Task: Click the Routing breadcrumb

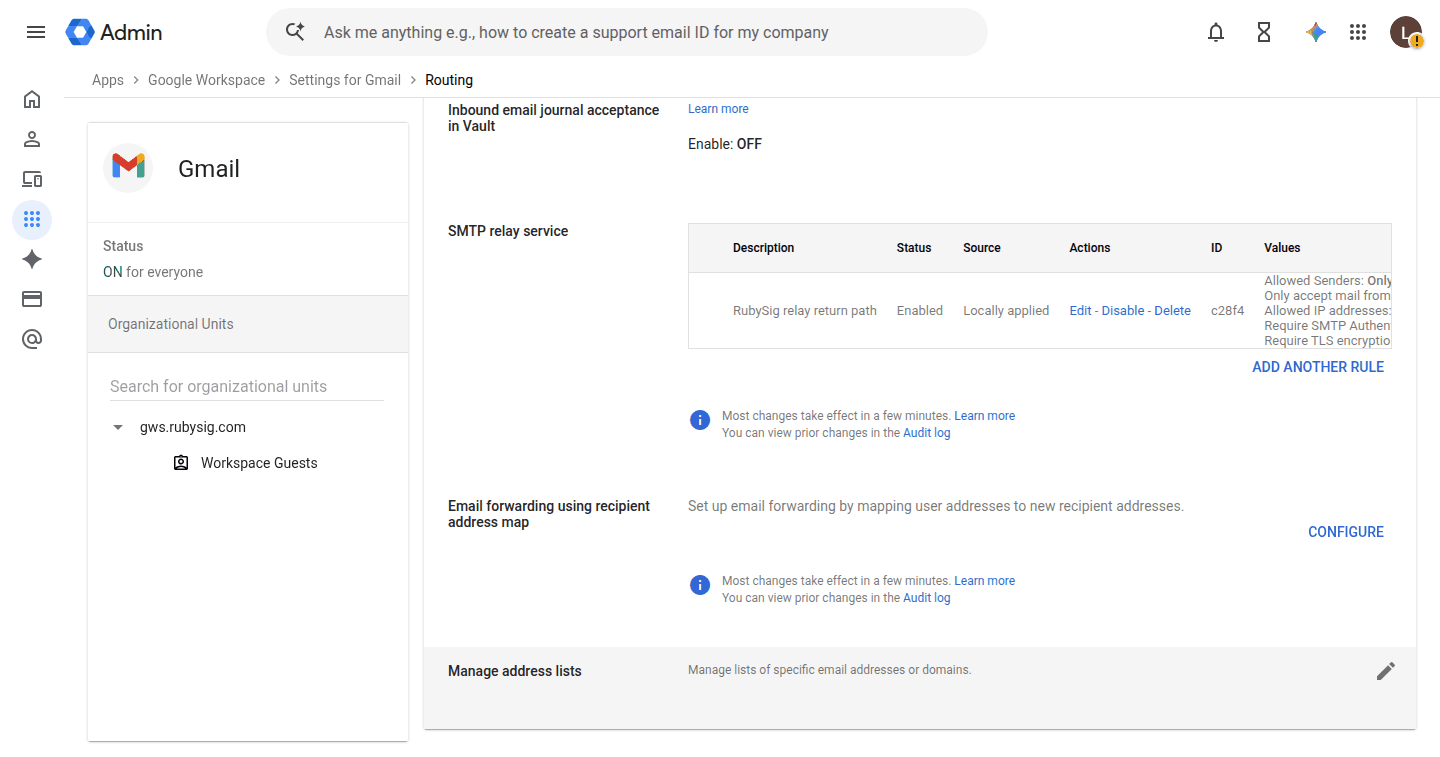Action: pos(449,80)
